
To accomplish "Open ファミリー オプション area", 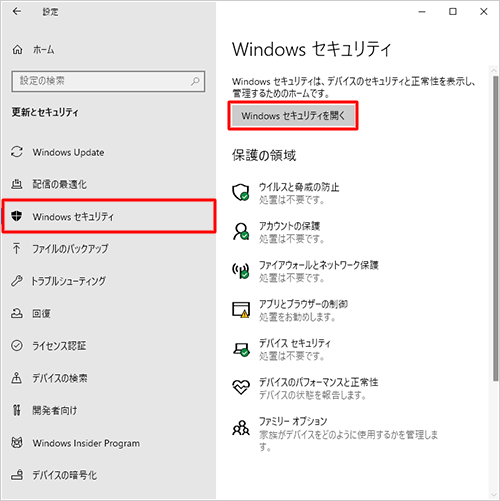I will click(x=335, y=433).
